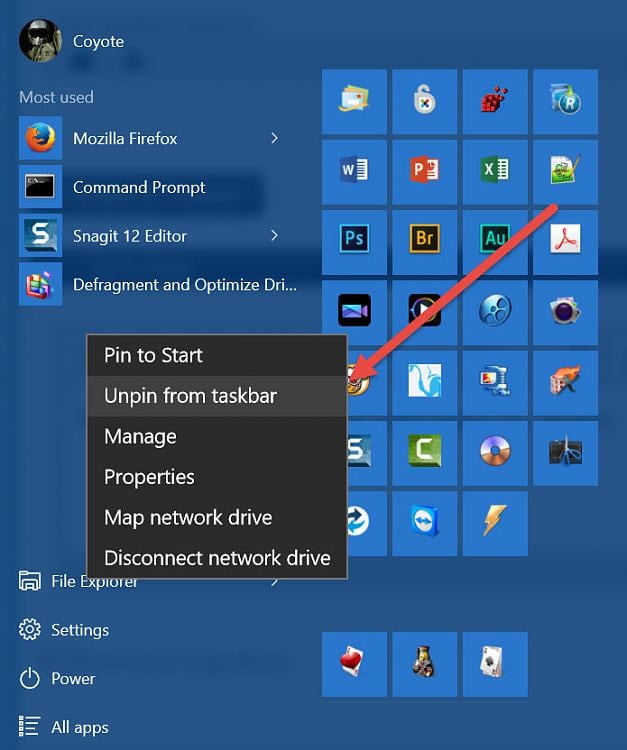The width and height of the screenshot is (627, 750).
Task: Launch the TeamViewer tile
Action: coord(424,523)
